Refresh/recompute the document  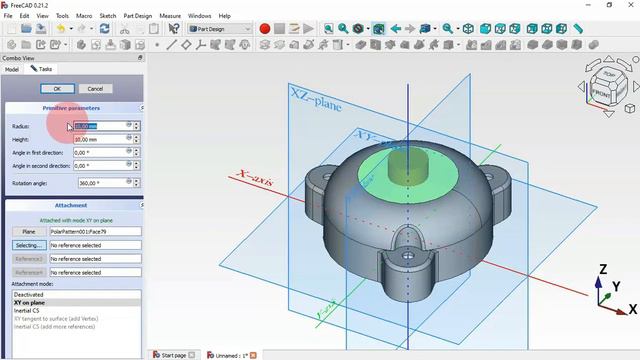point(104,29)
